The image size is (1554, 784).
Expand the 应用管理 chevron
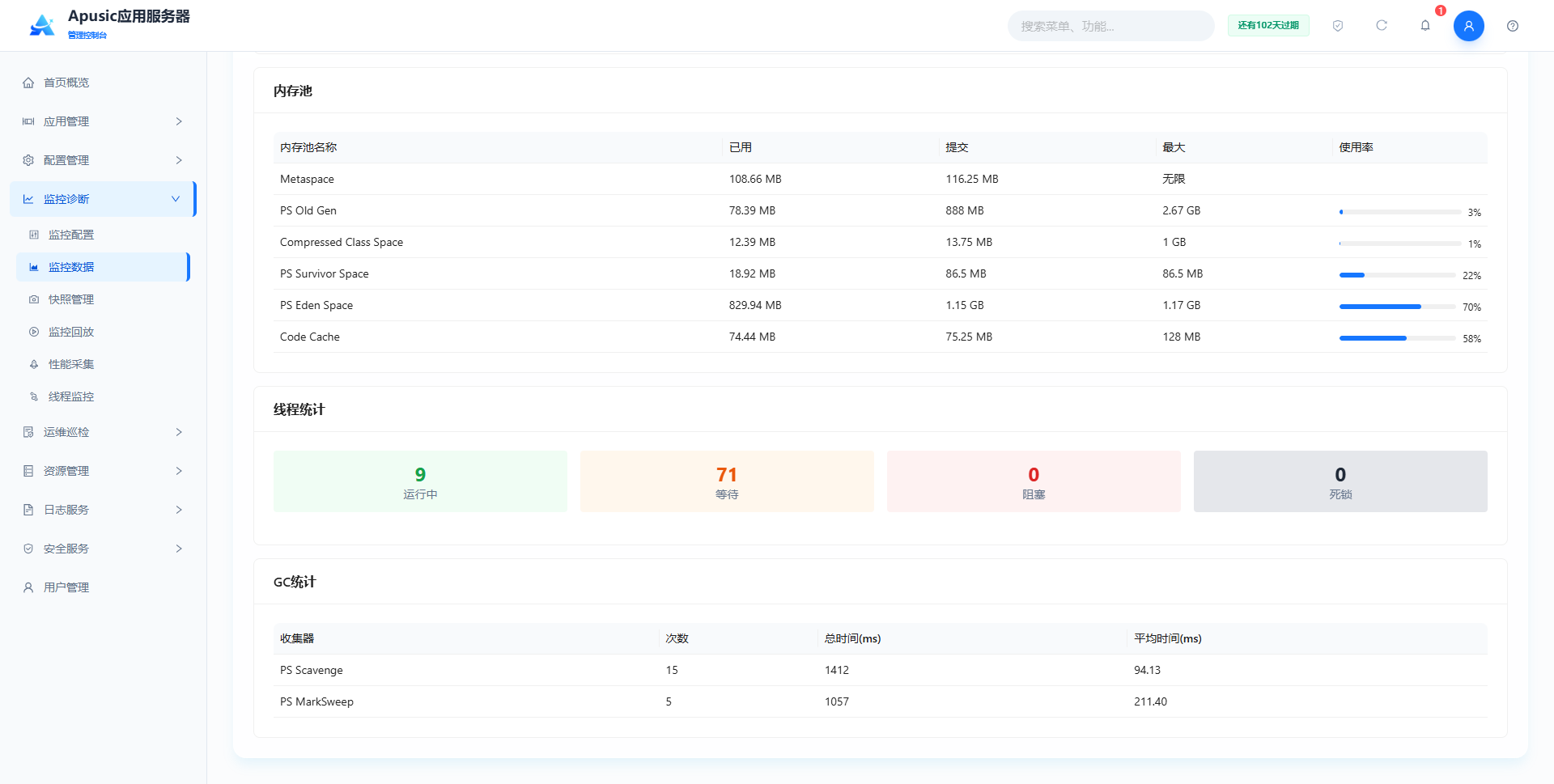179,121
